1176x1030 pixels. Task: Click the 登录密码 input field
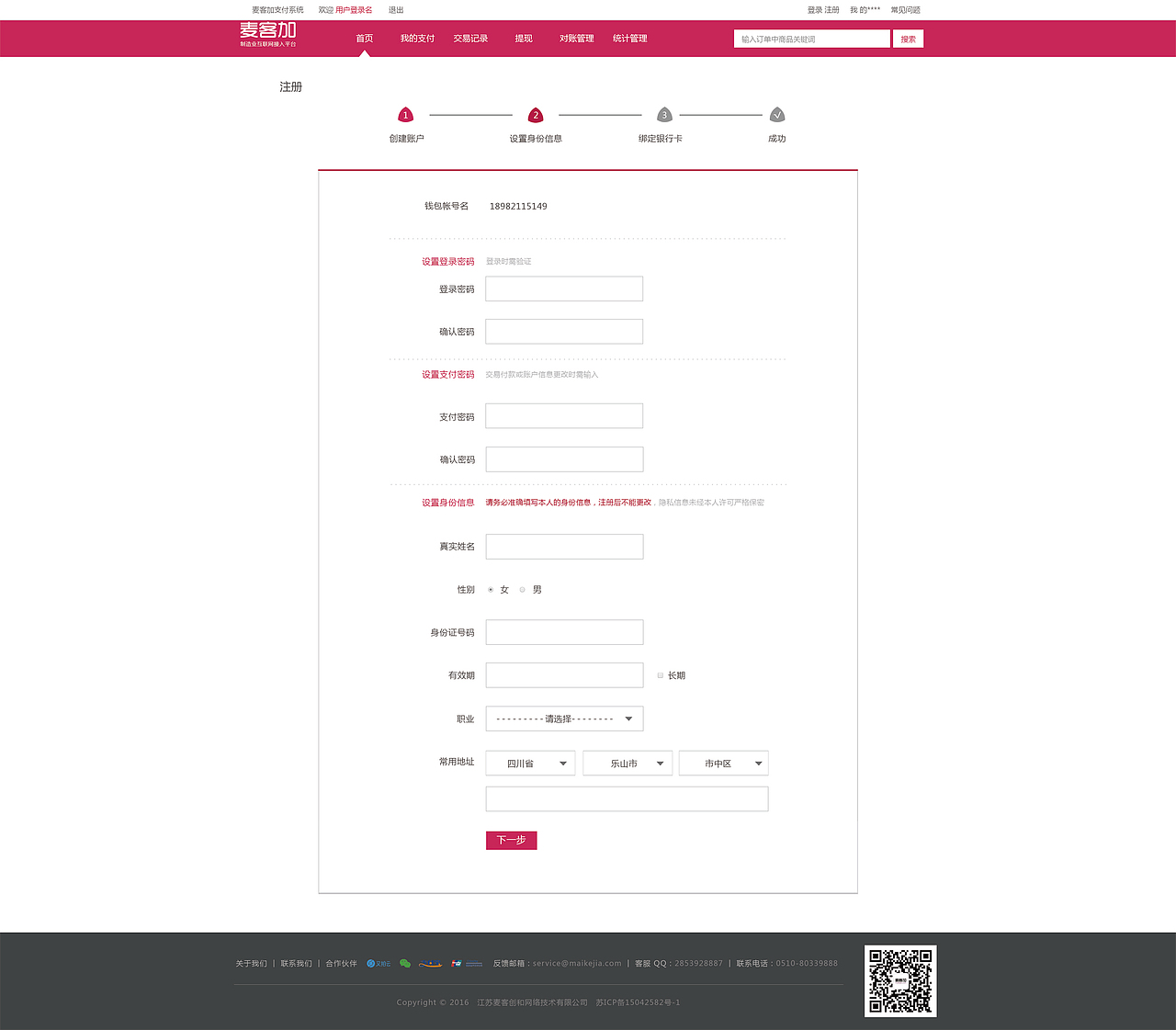point(564,289)
